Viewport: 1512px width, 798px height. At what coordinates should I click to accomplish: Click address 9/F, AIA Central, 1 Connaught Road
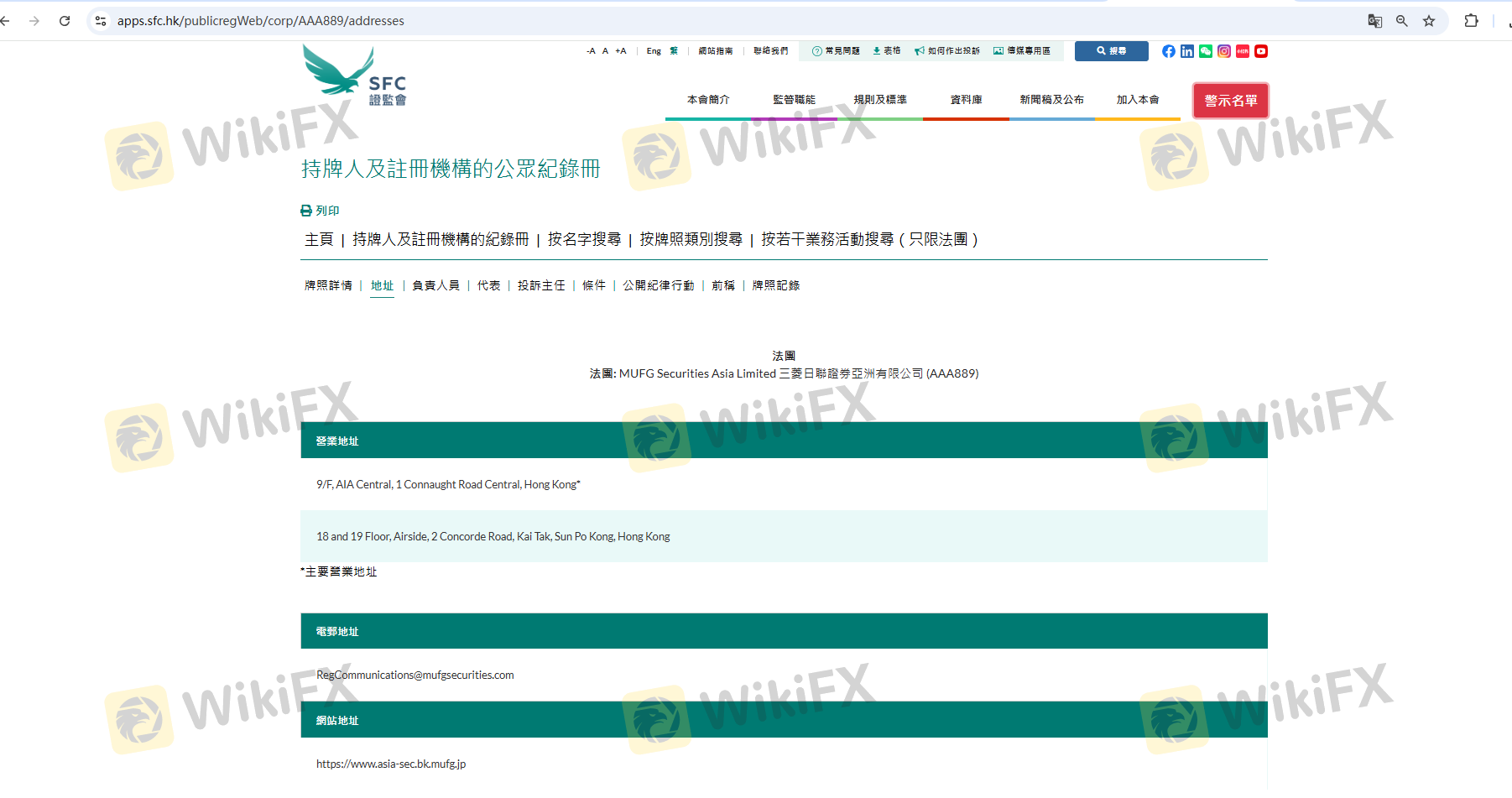tap(448, 485)
